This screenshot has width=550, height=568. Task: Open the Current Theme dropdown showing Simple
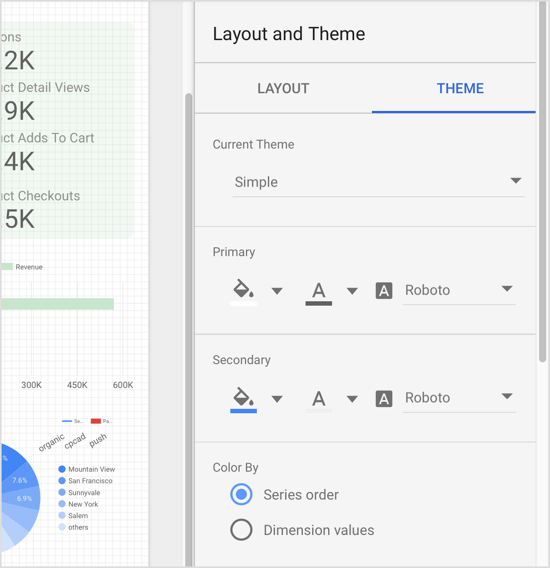click(378, 182)
